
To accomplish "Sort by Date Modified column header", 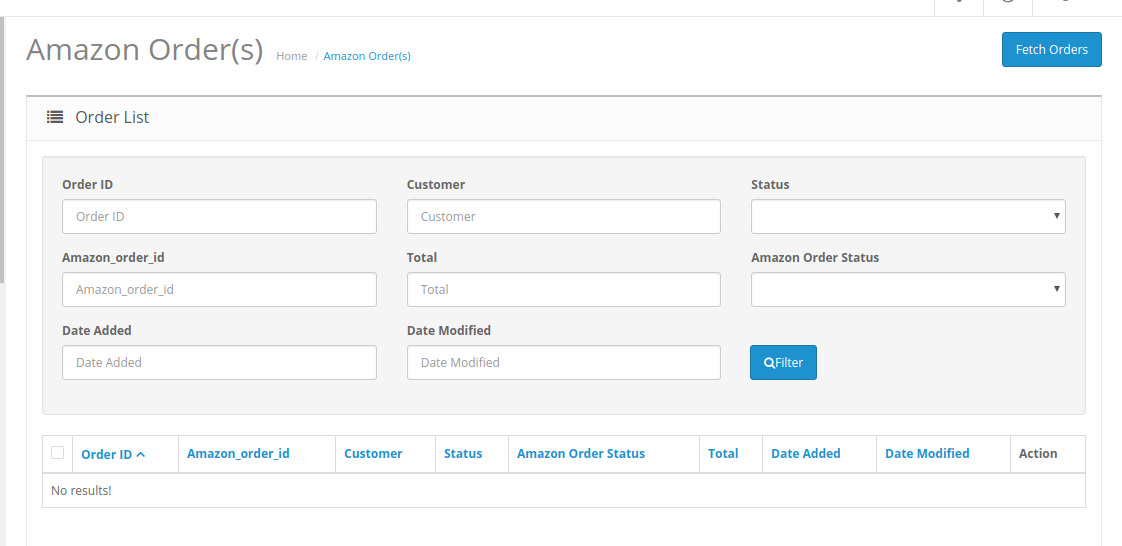I will pyautogui.click(x=927, y=453).
